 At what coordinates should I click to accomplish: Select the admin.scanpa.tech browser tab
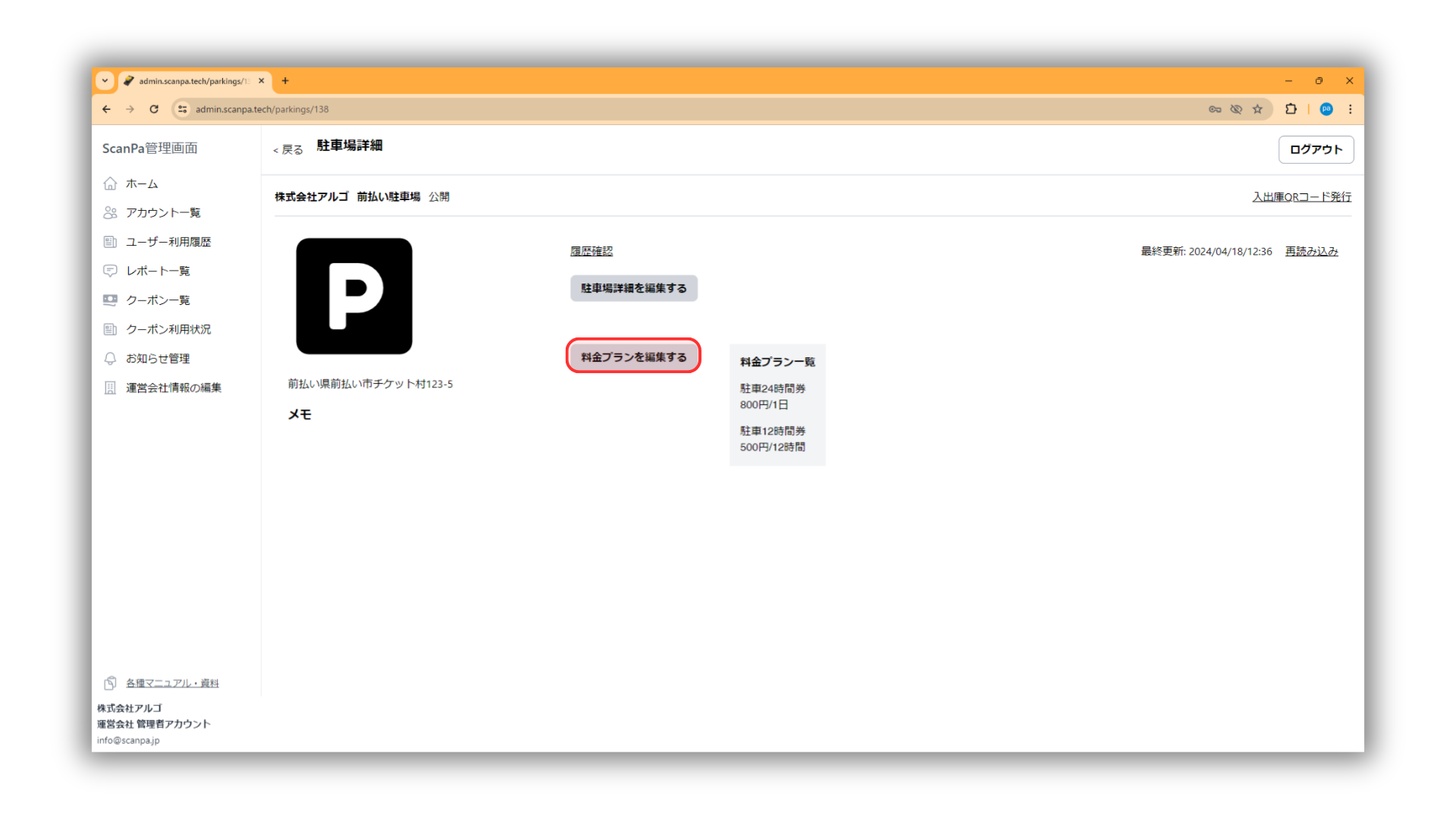(193, 81)
